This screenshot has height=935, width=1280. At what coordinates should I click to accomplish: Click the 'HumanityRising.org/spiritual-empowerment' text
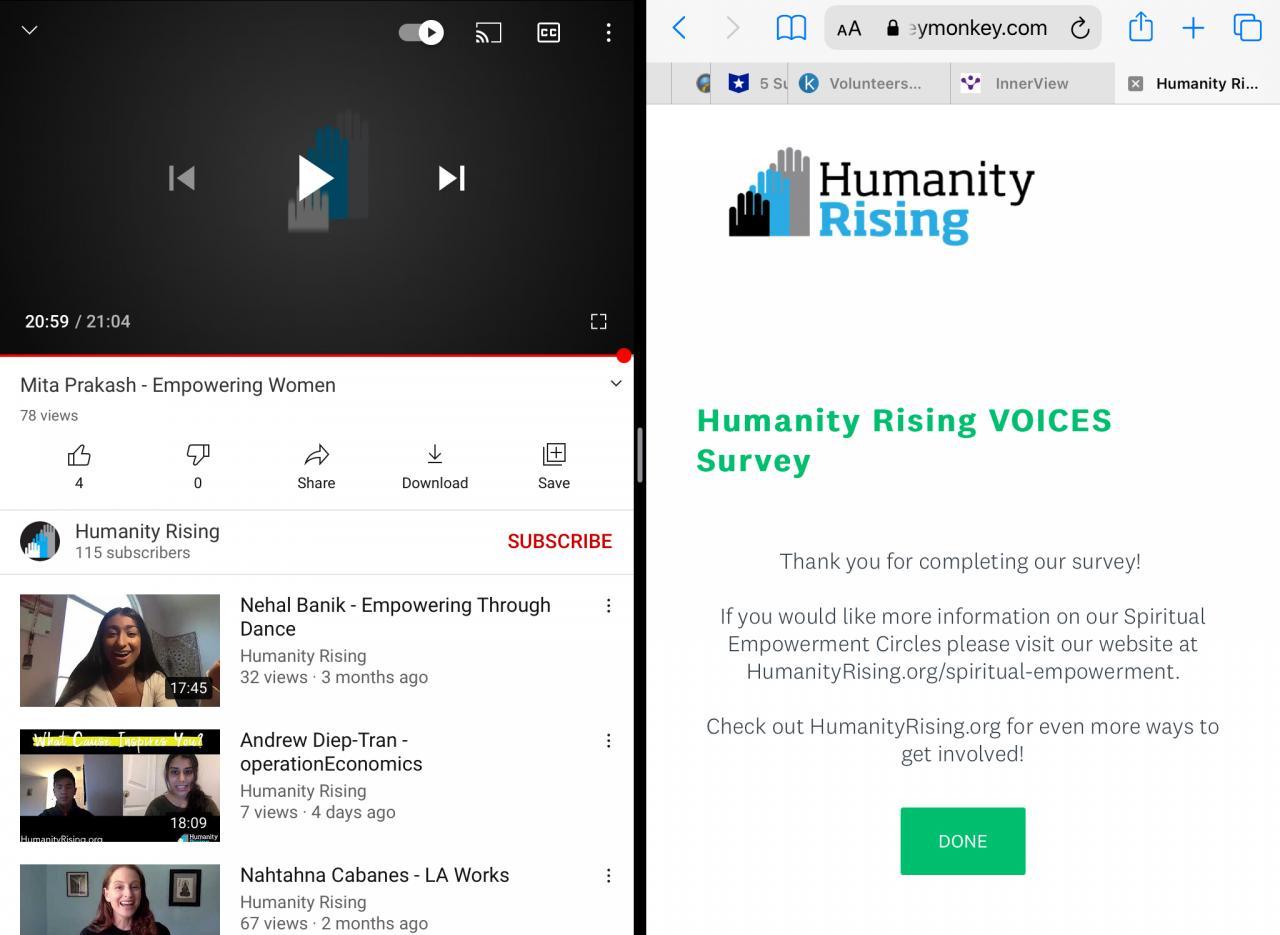[961, 671]
